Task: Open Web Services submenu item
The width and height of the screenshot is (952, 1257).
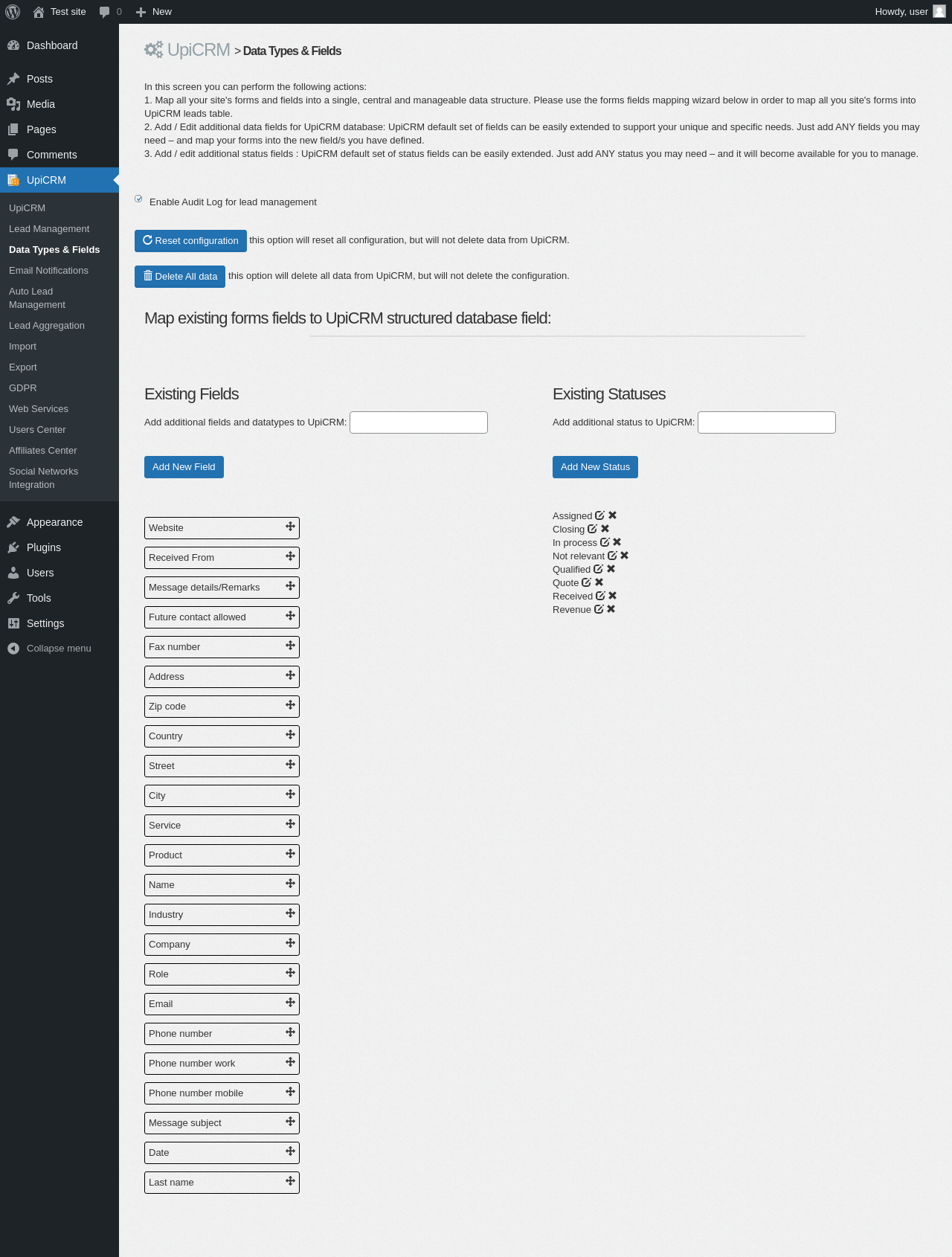Action: 59,409
